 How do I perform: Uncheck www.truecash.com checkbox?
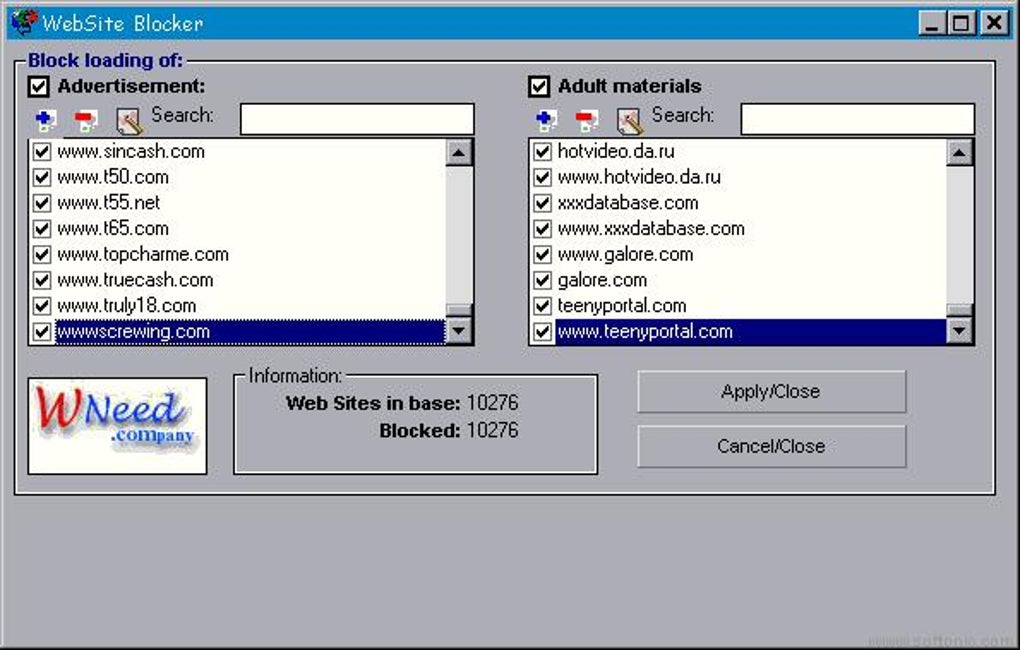(42, 280)
